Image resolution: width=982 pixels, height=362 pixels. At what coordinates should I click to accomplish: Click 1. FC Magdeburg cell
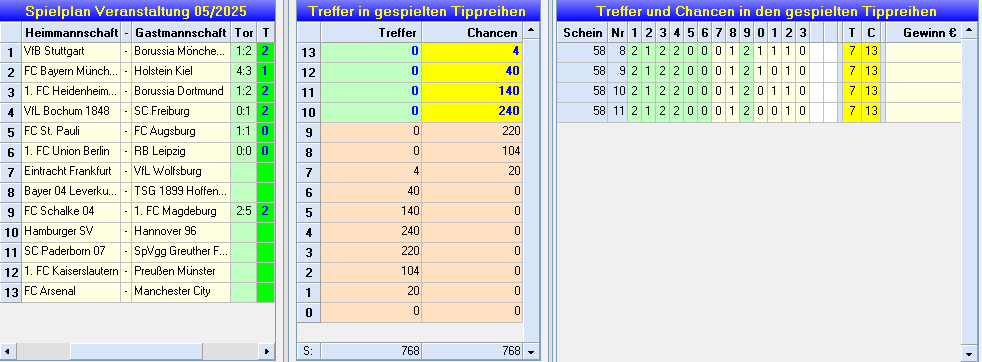coord(181,212)
